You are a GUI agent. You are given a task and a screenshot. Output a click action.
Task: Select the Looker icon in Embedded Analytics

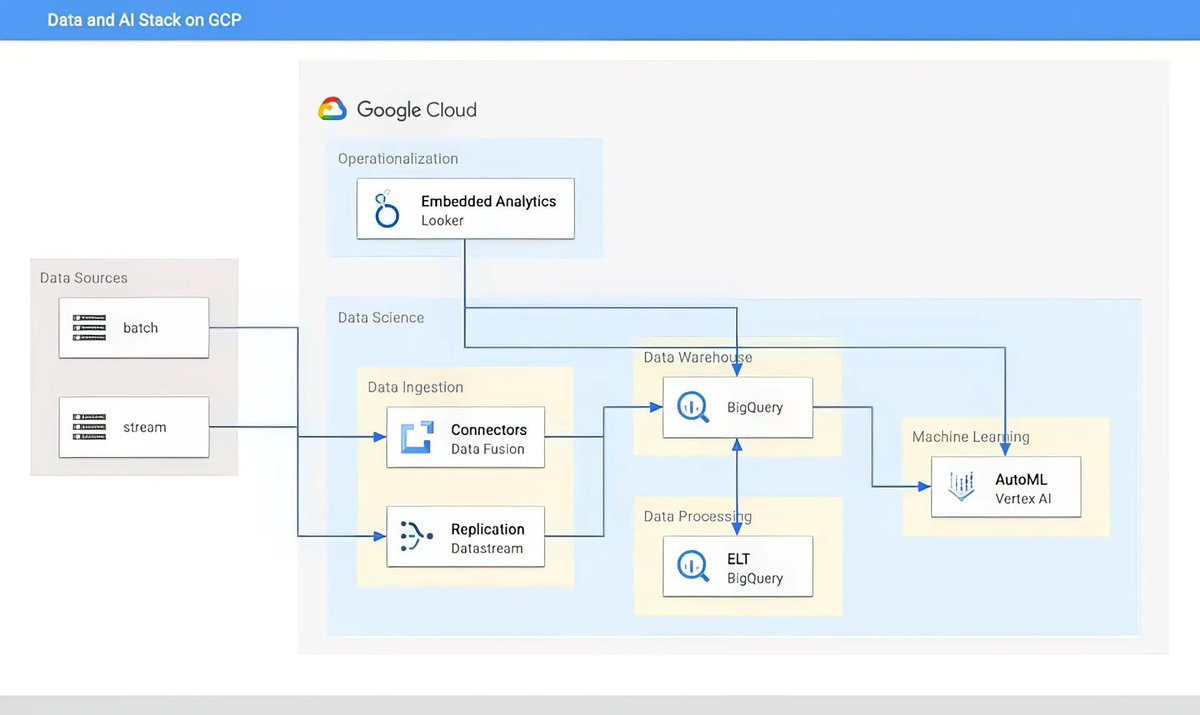click(x=384, y=208)
